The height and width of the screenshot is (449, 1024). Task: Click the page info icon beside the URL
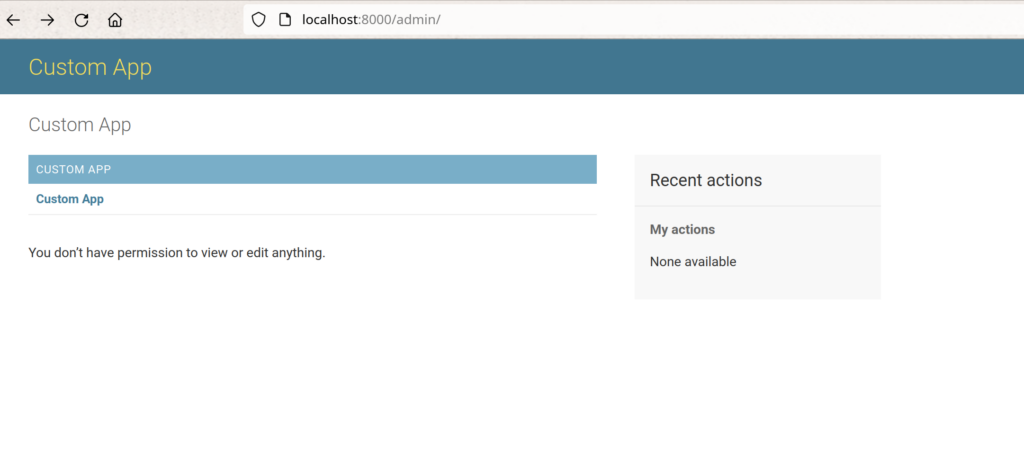coord(284,20)
